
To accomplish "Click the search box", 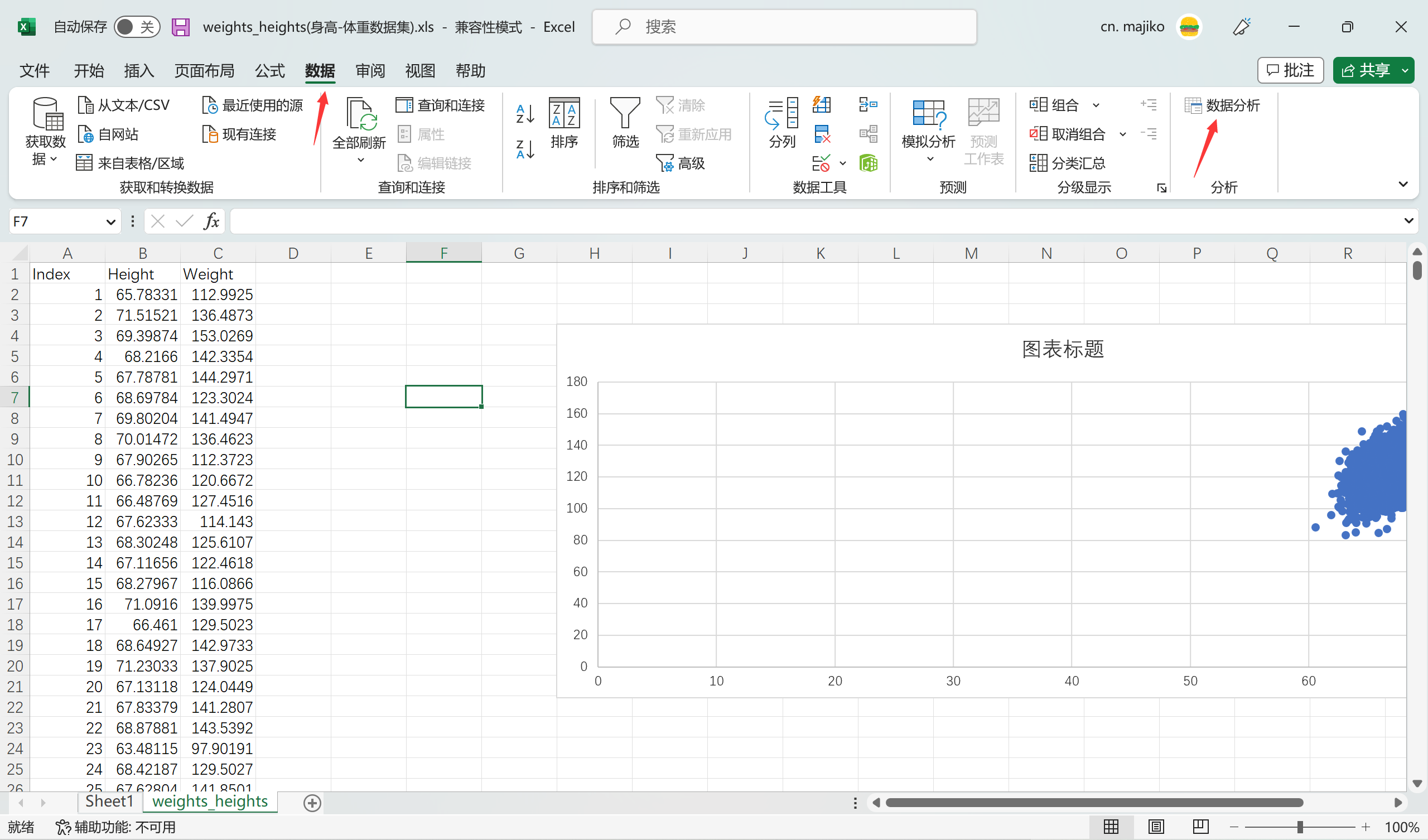I will pyautogui.click(x=784, y=27).
